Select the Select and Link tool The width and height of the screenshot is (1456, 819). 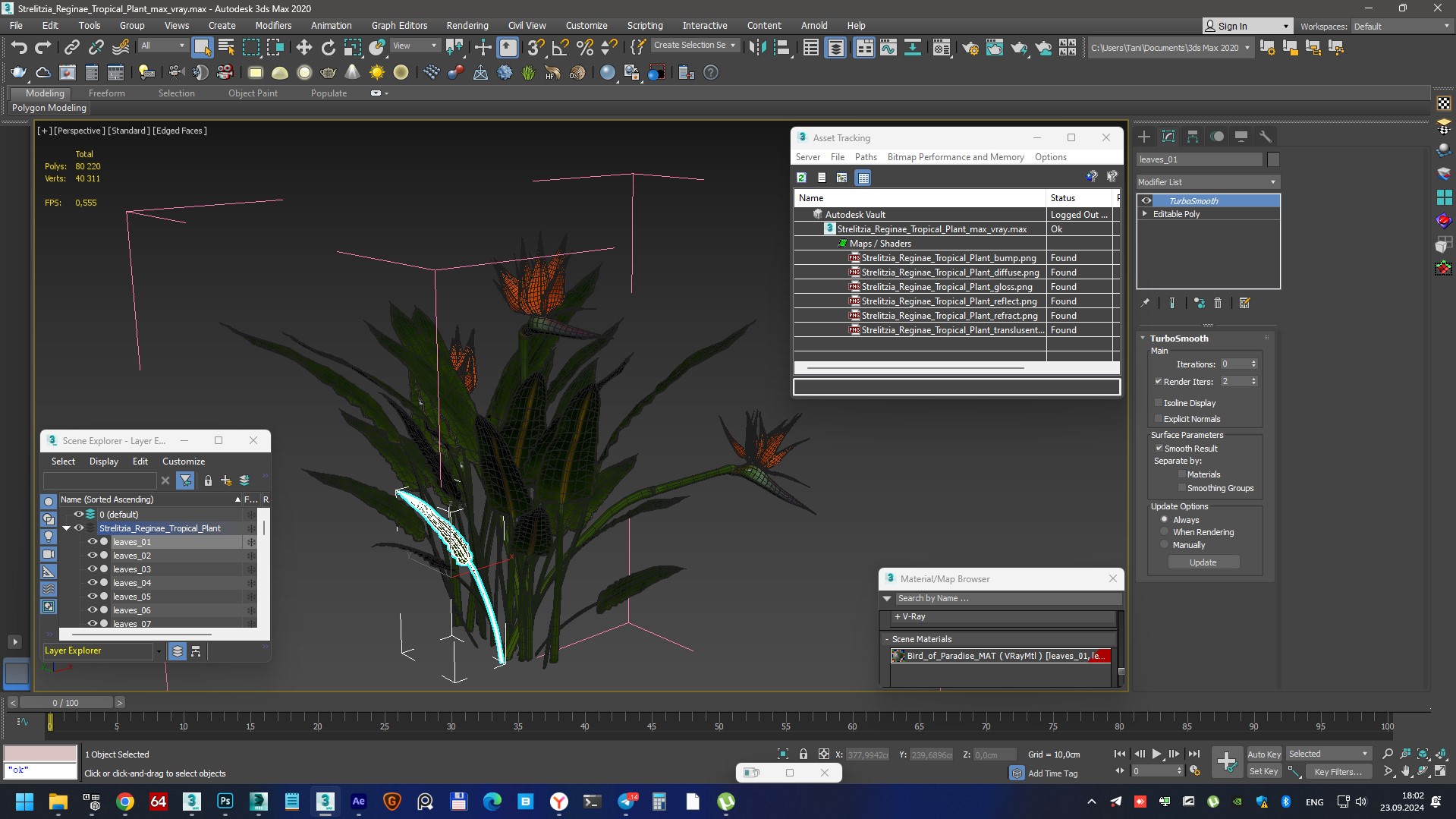click(x=71, y=48)
